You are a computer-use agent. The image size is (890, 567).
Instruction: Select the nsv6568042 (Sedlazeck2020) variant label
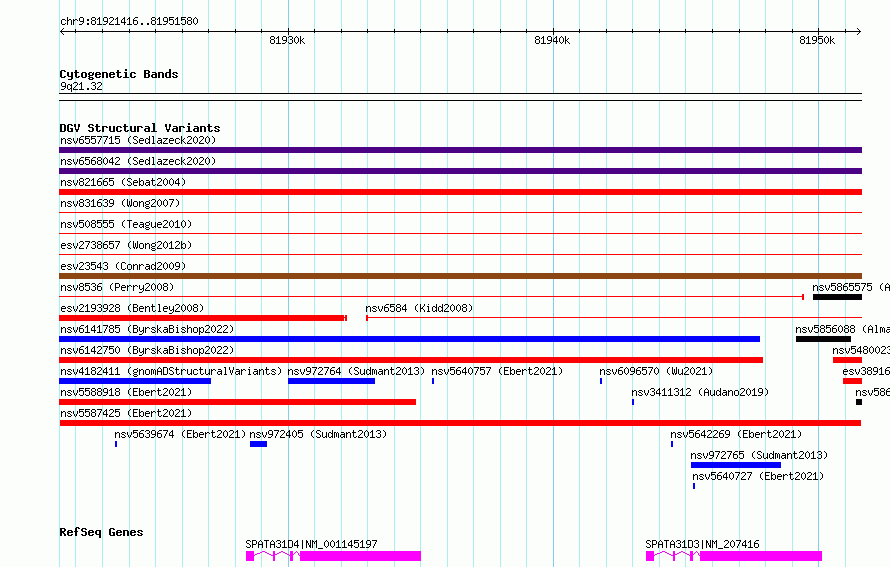point(138,161)
